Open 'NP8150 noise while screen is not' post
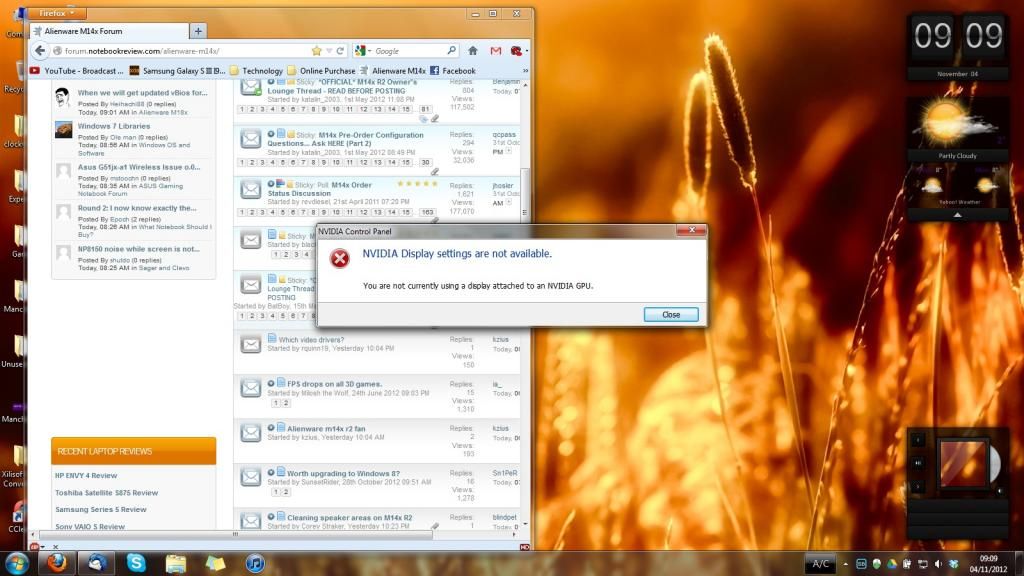The height and width of the screenshot is (576, 1024). (138, 249)
